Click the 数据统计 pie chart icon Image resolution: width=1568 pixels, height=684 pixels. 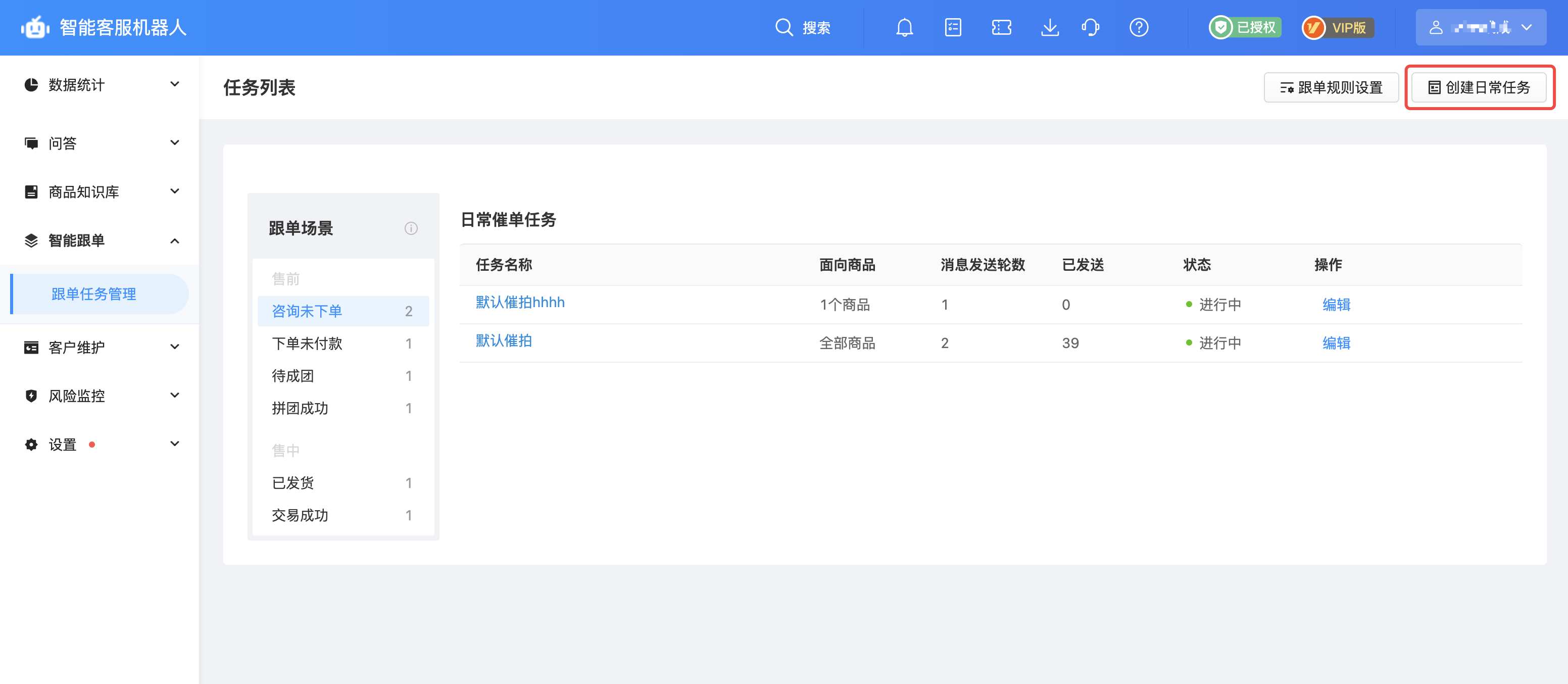(x=31, y=84)
